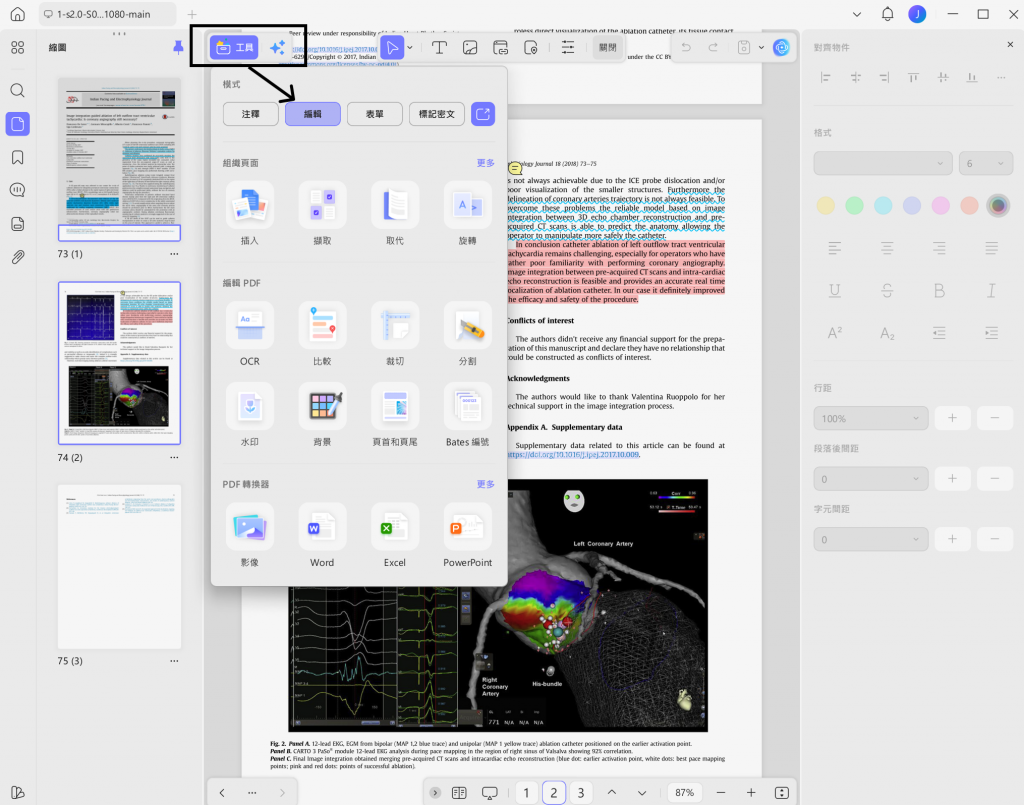The height and width of the screenshot is (805, 1024).
Task: Pick the yellow color swatch
Action: coord(825,206)
